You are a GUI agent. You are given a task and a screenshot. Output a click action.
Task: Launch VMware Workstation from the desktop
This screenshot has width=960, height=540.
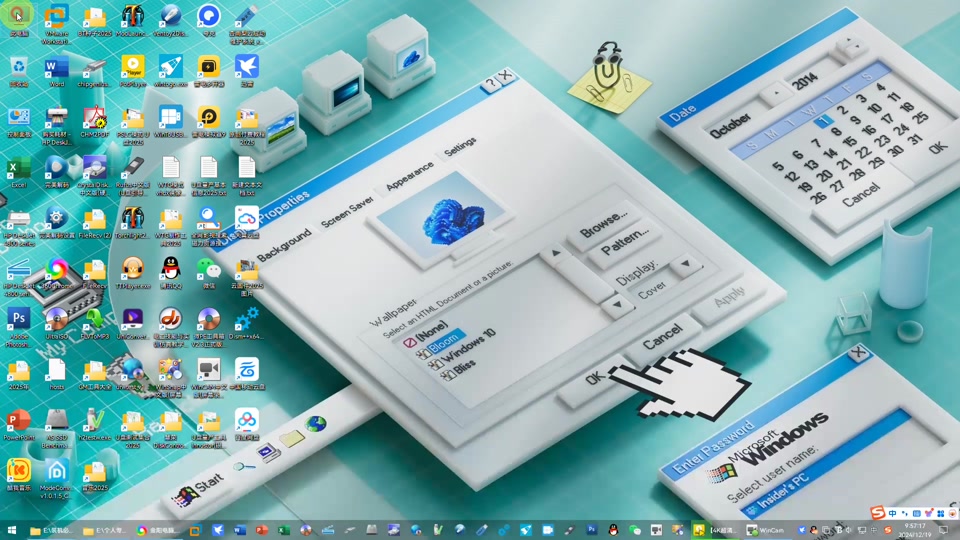pyautogui.click(x=56, y=23)
